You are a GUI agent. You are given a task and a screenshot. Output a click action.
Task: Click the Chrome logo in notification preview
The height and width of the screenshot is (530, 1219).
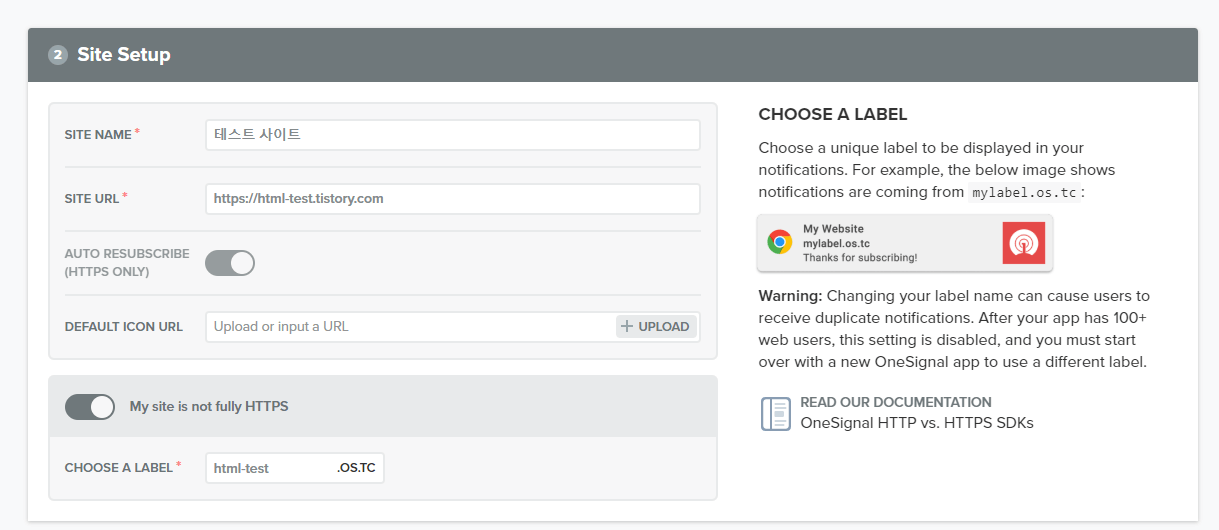779,242
